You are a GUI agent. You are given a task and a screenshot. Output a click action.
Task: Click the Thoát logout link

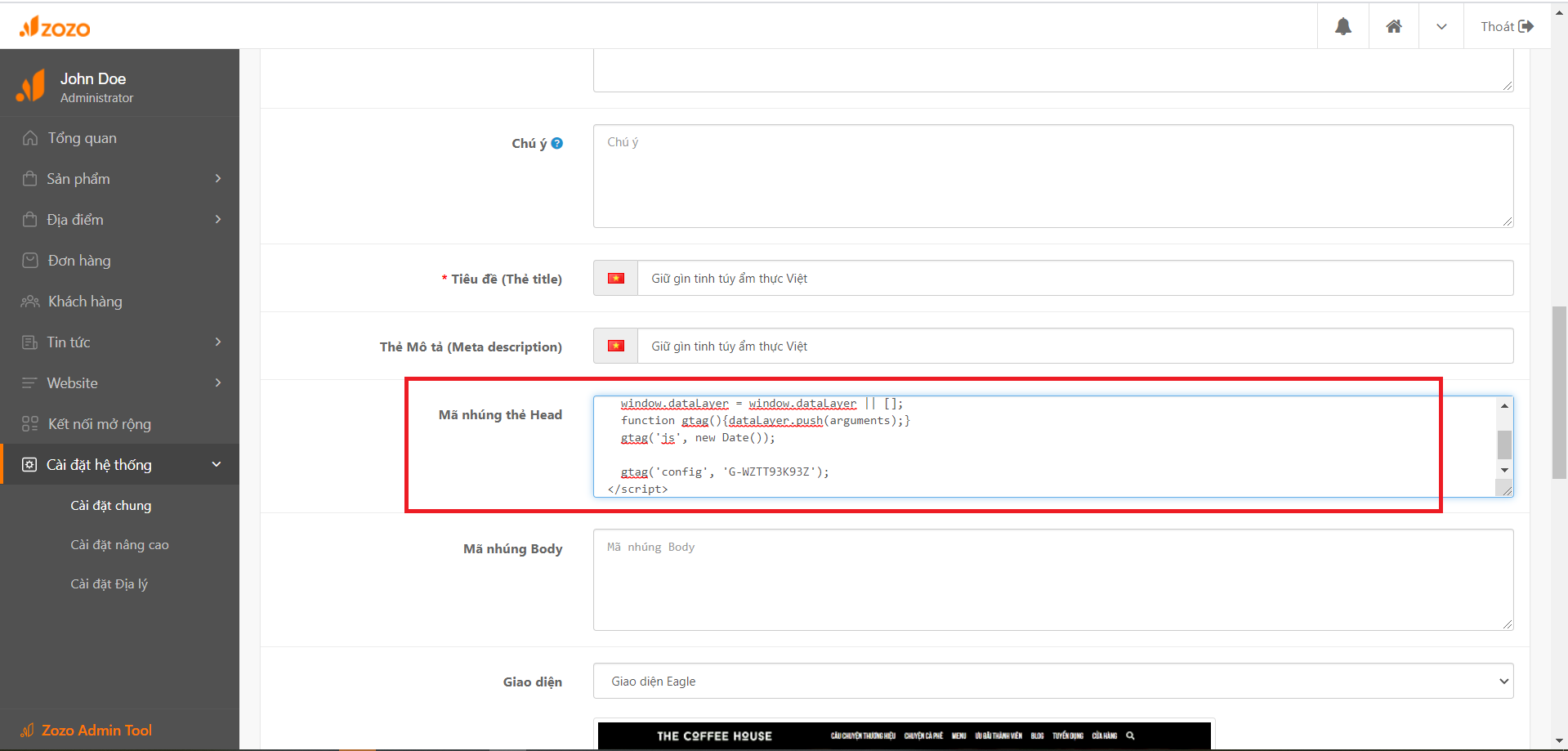(x=1507, y=27)
